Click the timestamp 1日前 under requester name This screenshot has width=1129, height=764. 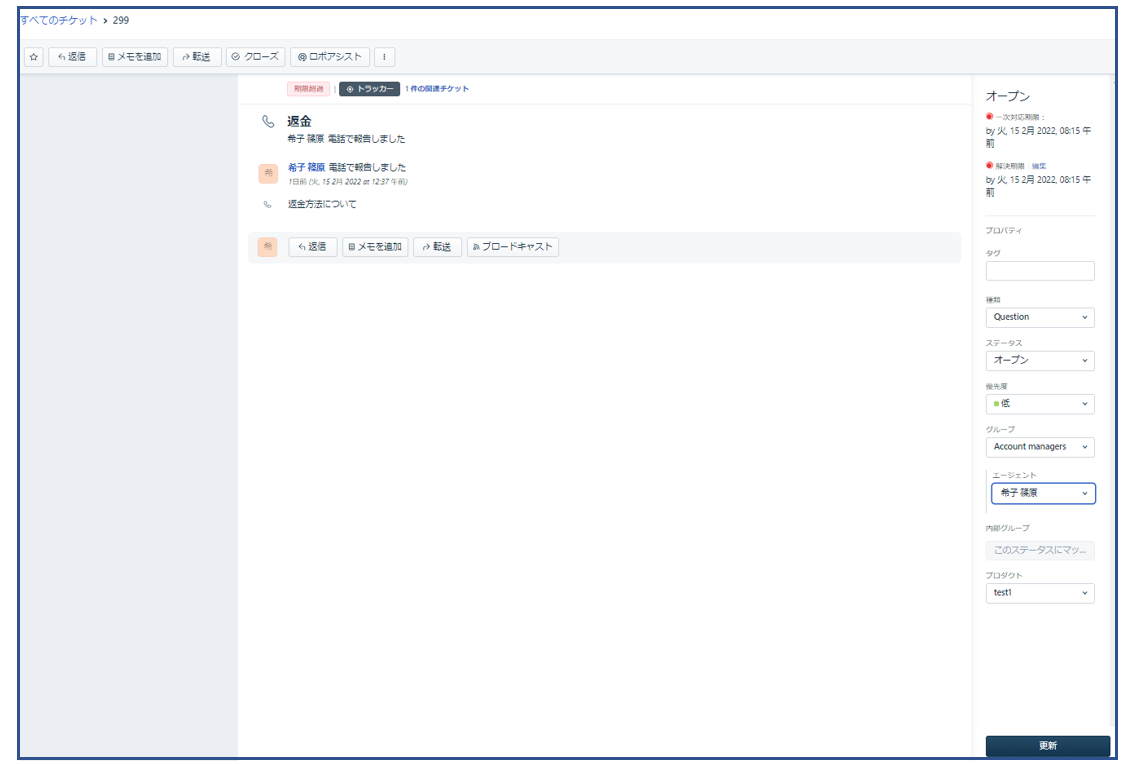pyautogui.click(x=348, y=182)
